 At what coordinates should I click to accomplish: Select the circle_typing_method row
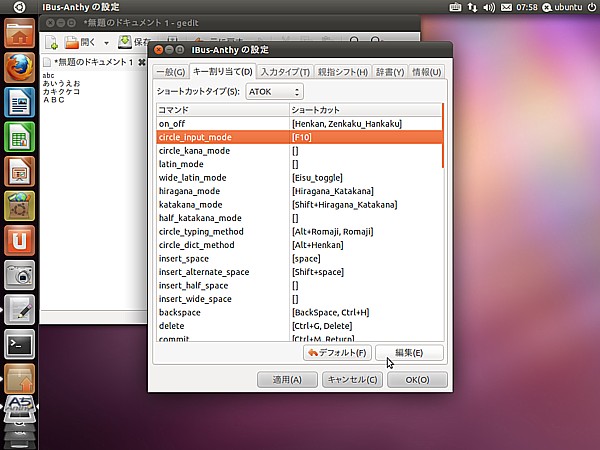(x=299, y=232)
